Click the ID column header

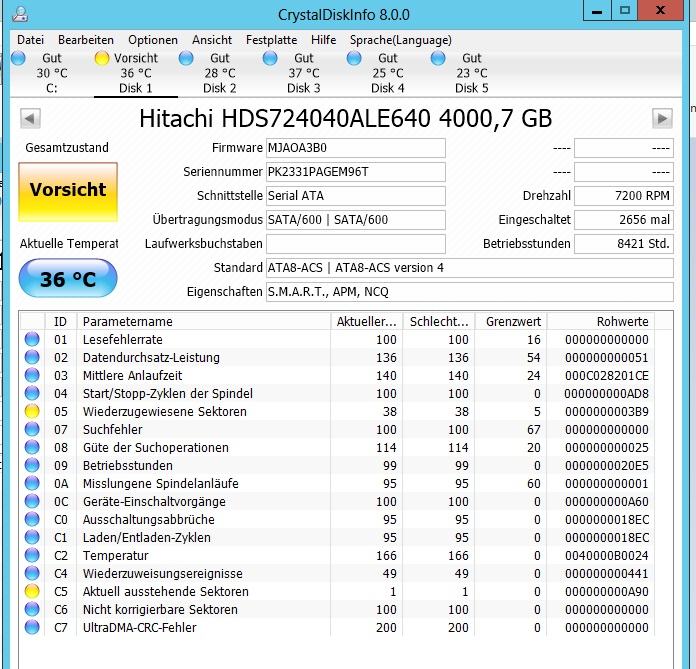pos(61,321)
